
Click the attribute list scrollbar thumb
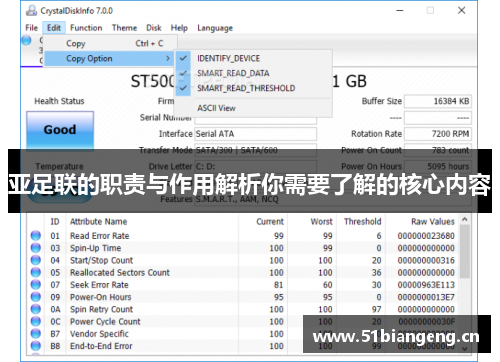pos(465,251)
